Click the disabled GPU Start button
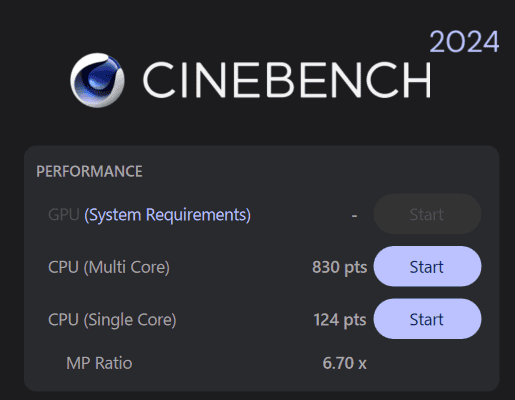The image size is (515, 400). coord(427,214)
